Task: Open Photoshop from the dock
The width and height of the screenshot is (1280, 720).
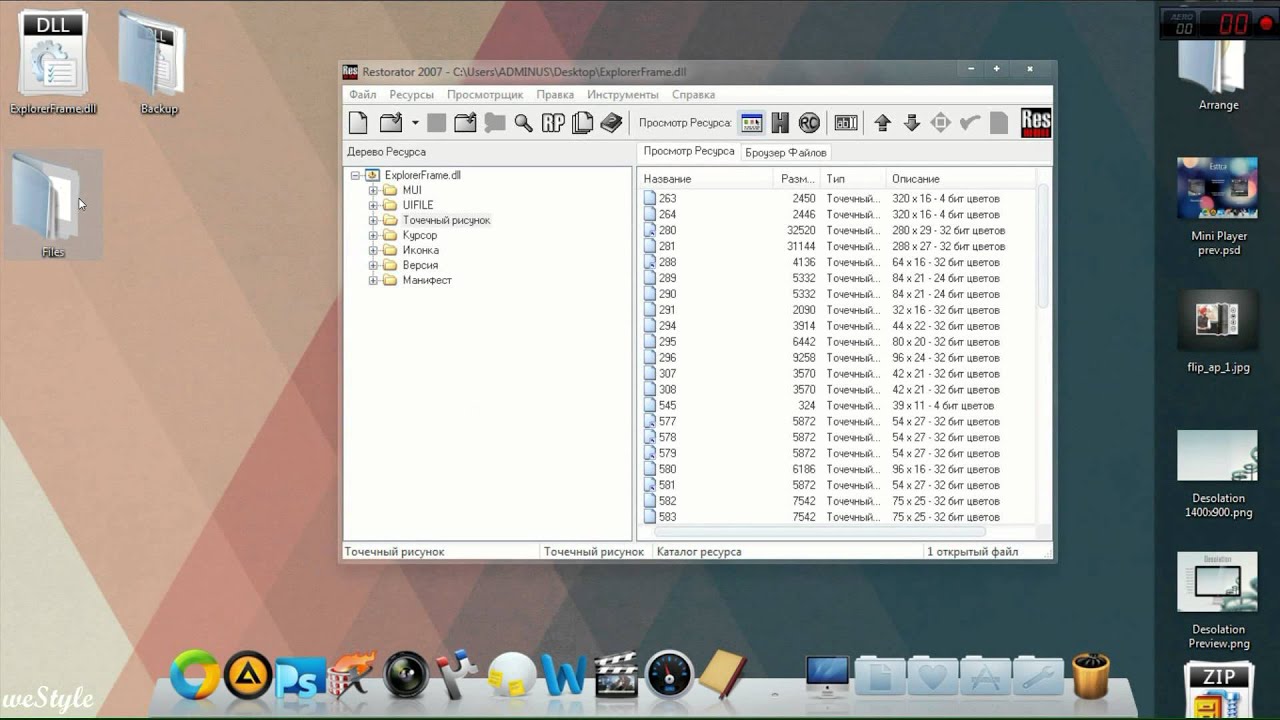Action: click(300, 677)
